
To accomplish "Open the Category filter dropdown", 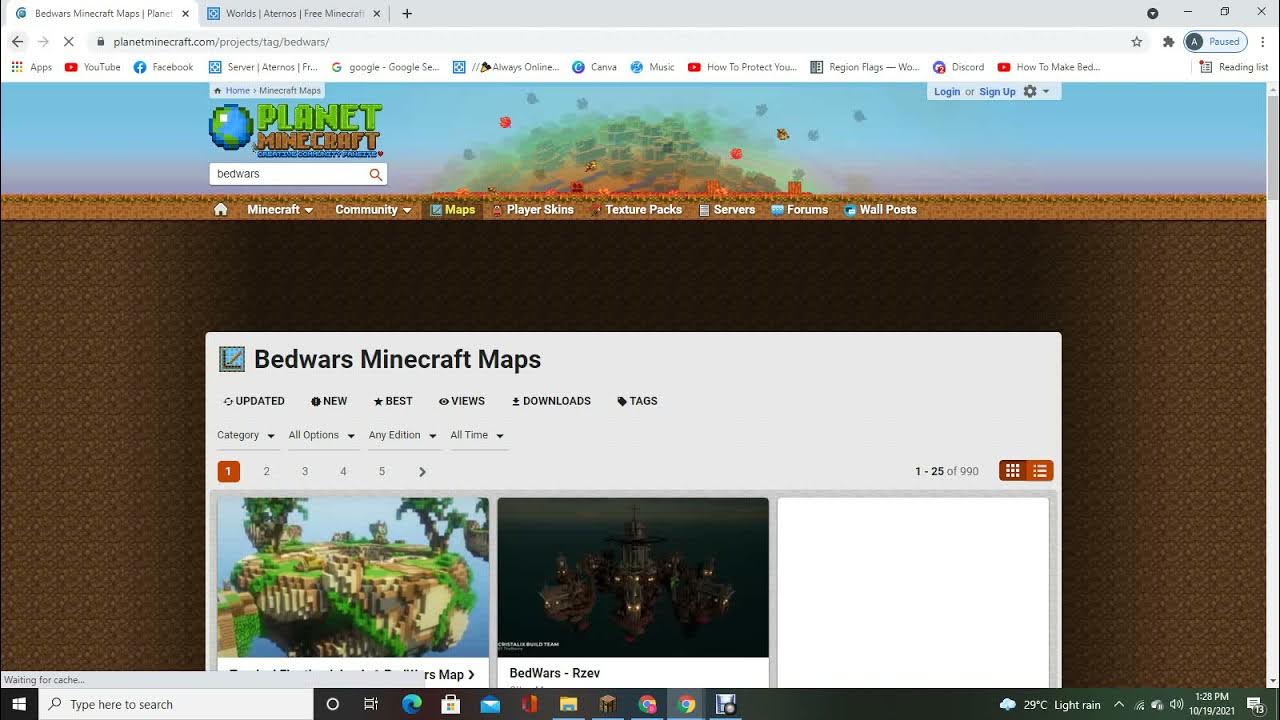I will [x=246, y=435].
